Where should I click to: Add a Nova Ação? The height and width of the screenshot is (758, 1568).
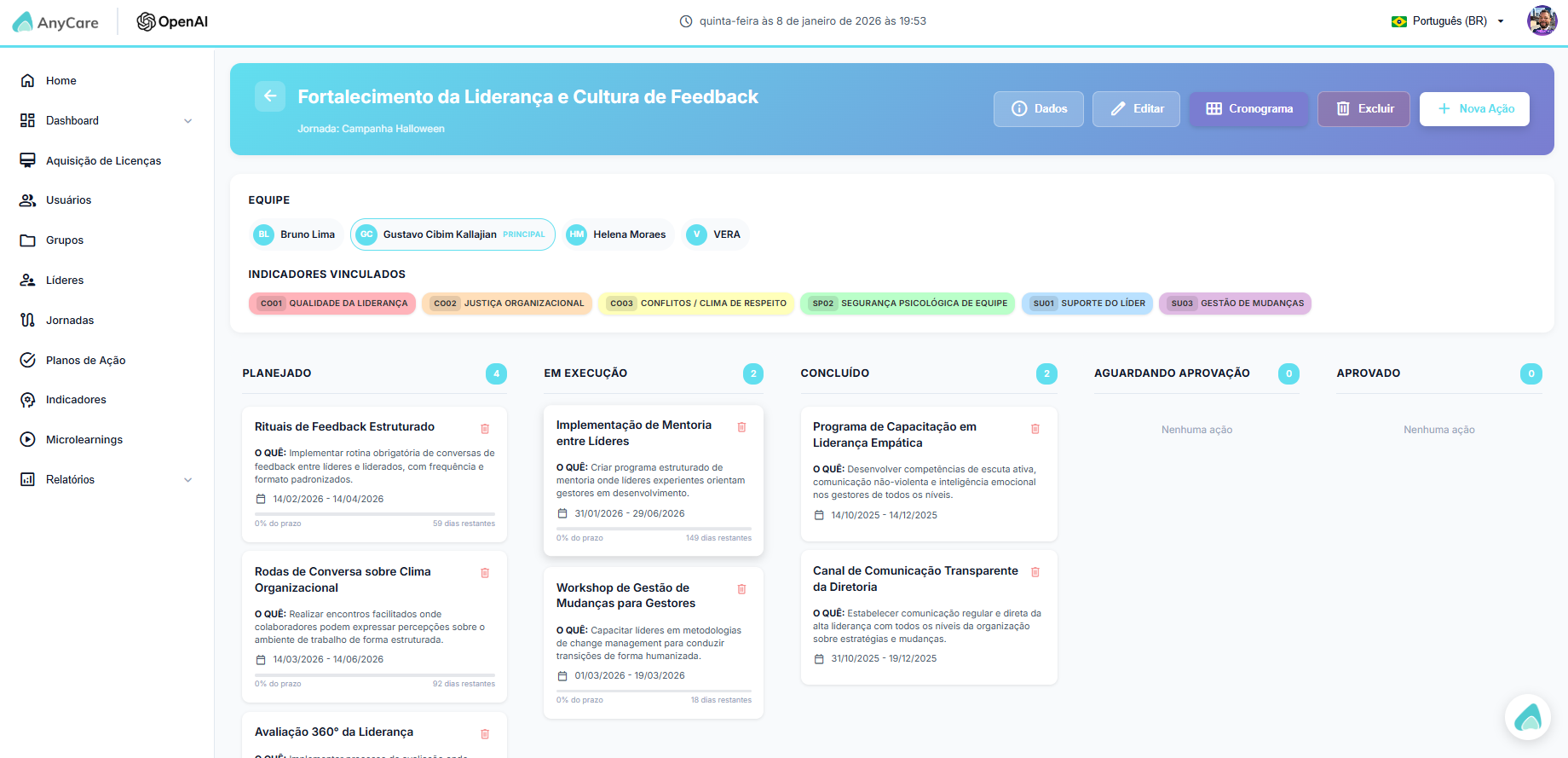pyautogui.click(x=1475, y=109)
